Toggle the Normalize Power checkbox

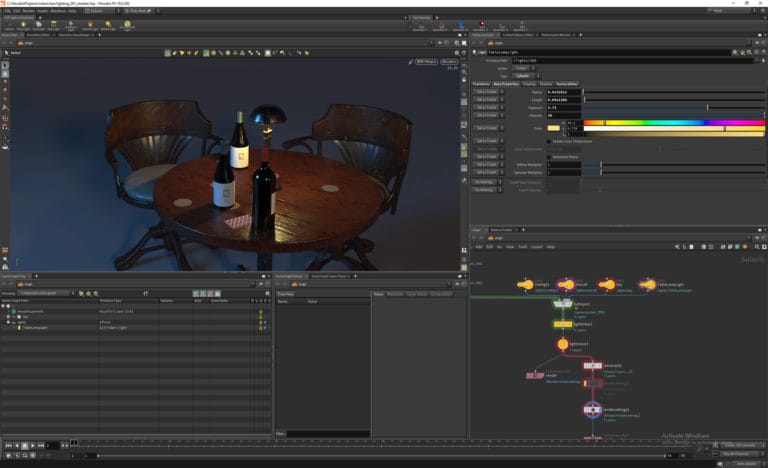click(547, 157)
